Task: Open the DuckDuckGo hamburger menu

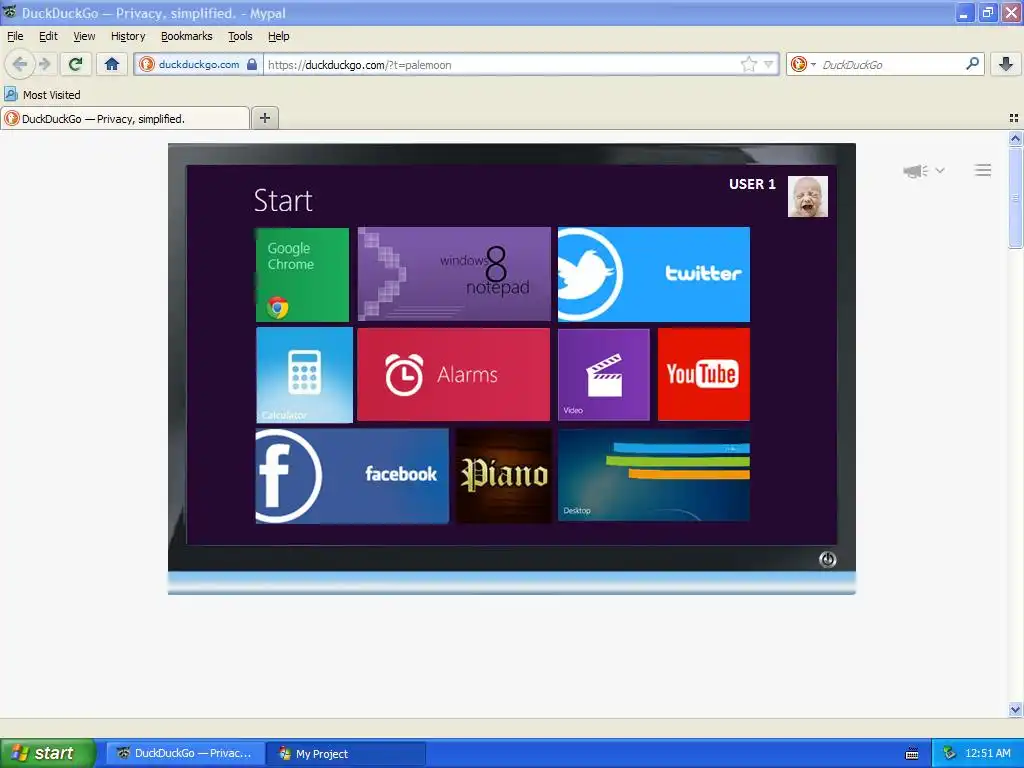Action: click(x=983, y=170)
